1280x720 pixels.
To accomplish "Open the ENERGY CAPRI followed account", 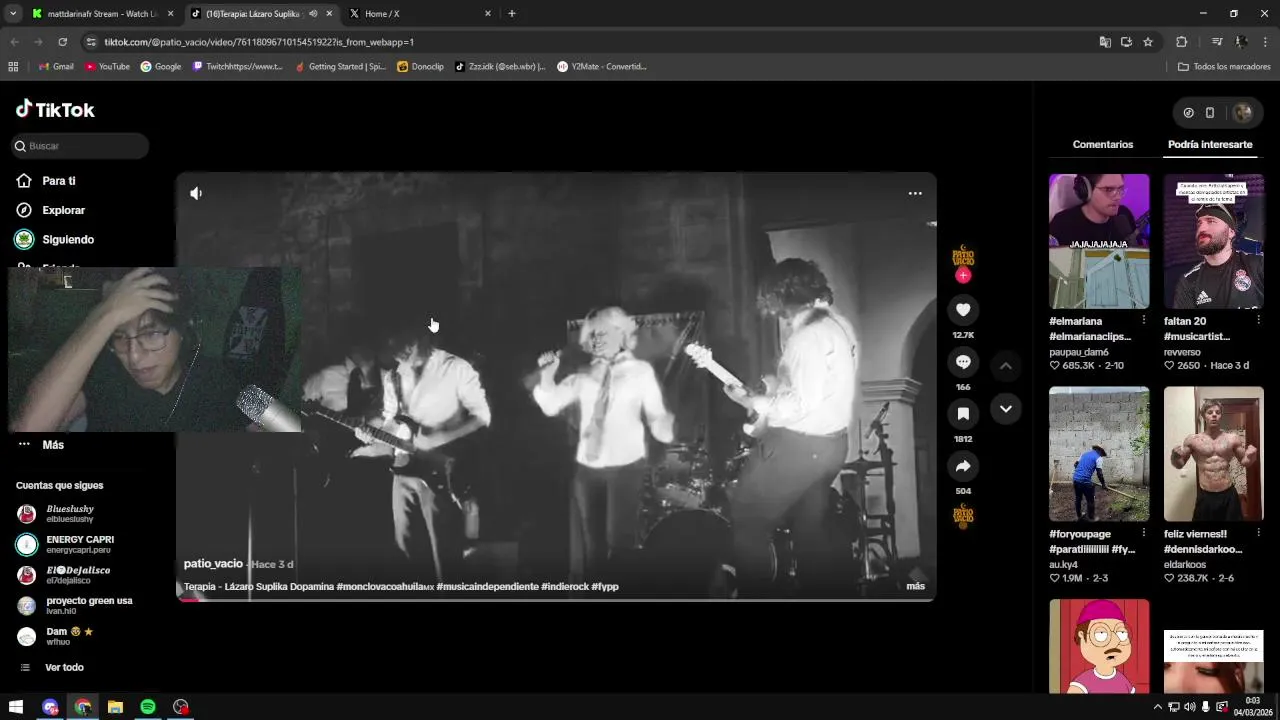I will coord(81,545).
